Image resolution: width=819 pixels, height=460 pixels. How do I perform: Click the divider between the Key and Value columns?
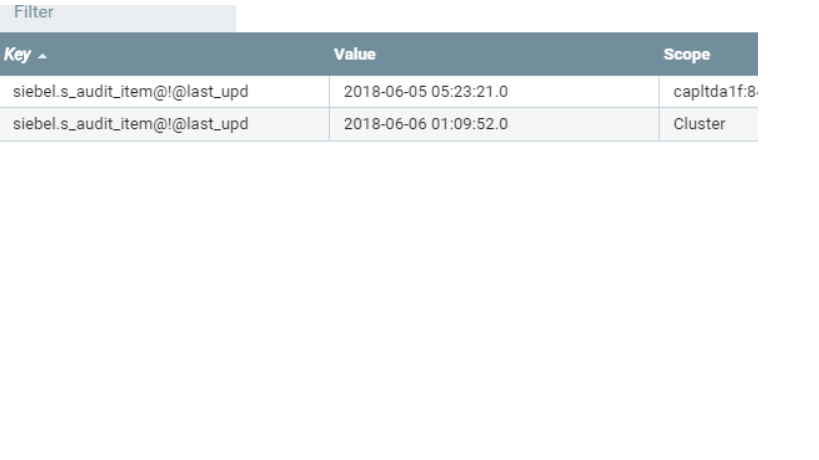pos(329,108)
